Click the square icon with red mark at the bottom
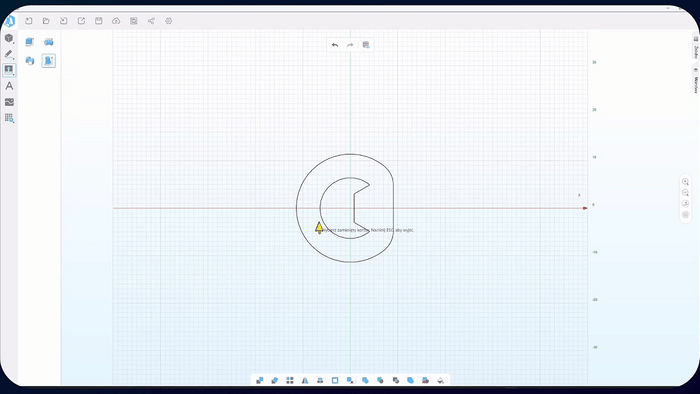The width and height of the screenshot is (700, 394). [x=350, y=380]
